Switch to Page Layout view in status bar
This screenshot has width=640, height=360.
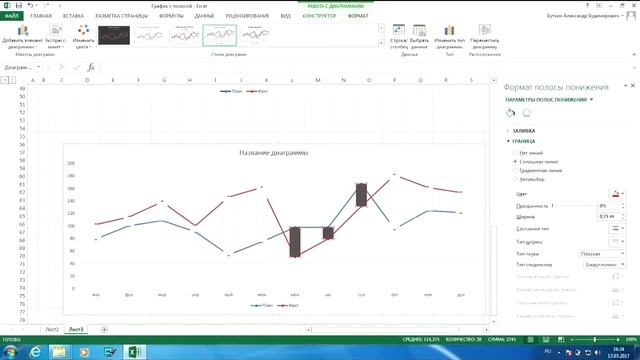point(546,340)
